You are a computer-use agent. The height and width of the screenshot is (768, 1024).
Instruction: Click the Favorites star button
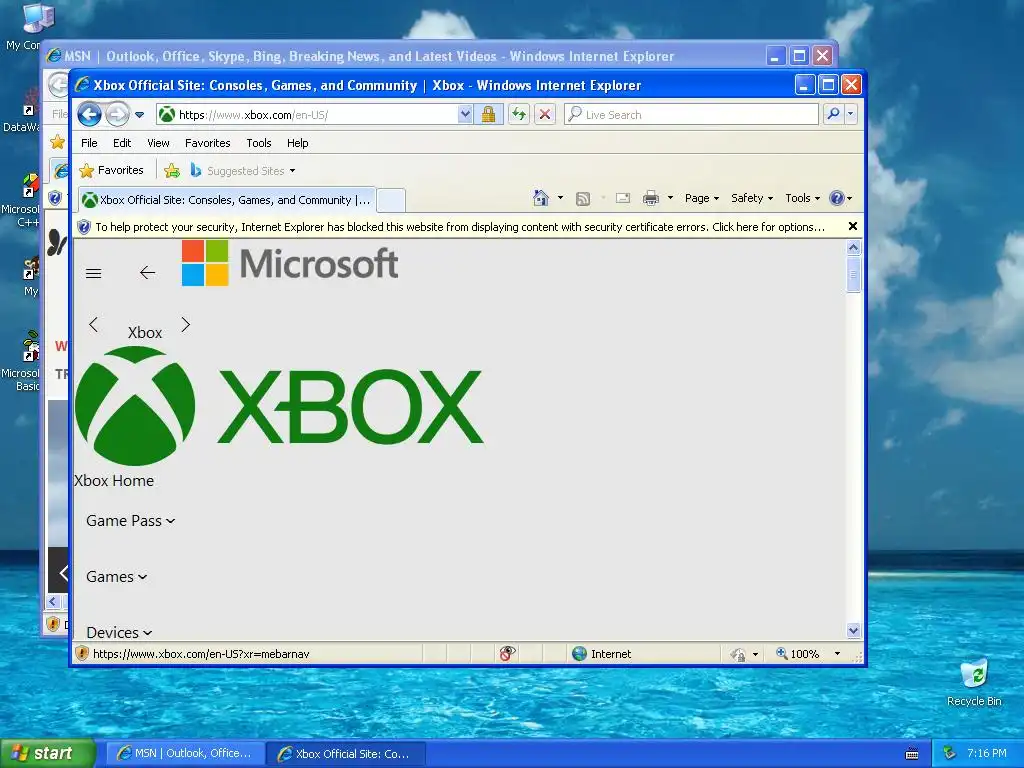coord(111,170)
